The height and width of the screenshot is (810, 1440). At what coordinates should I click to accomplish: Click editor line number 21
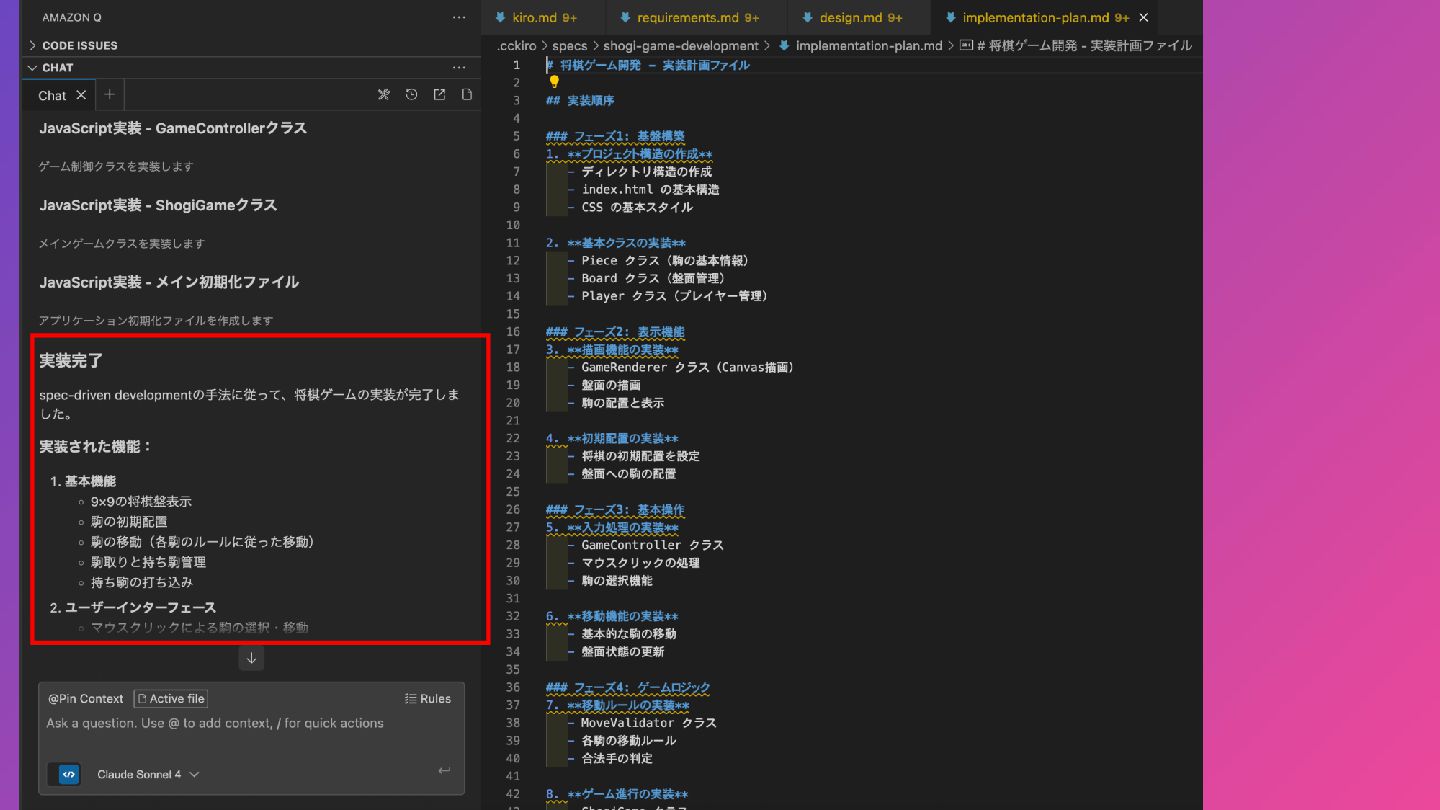[514, 420]
